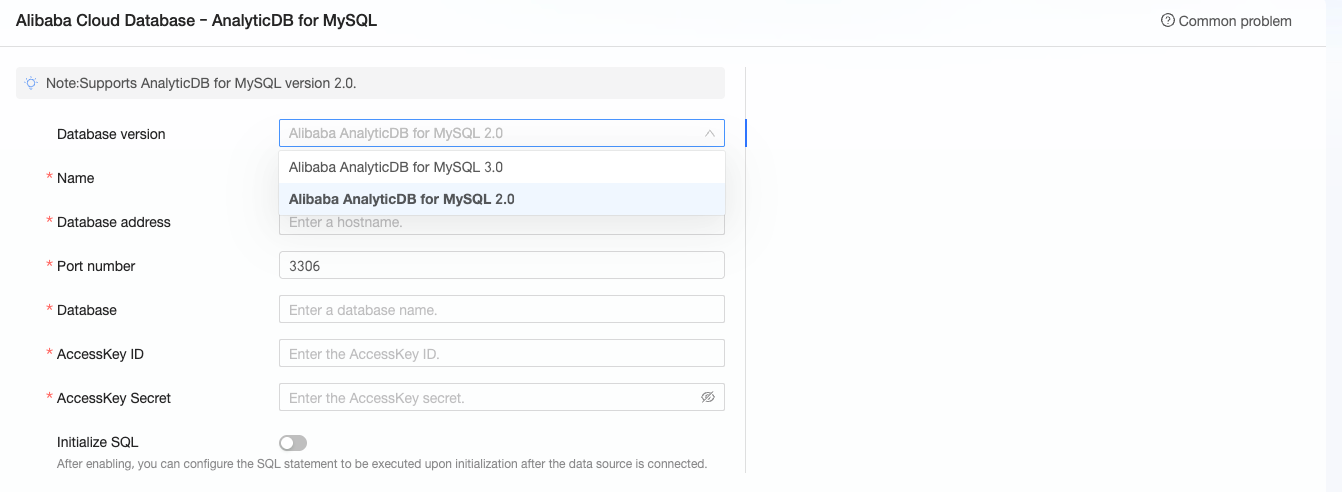Select Alibaba AnalyticDB for MySQL 2.0 option
The image size is (1342, 492).
[x=502, y=199]
